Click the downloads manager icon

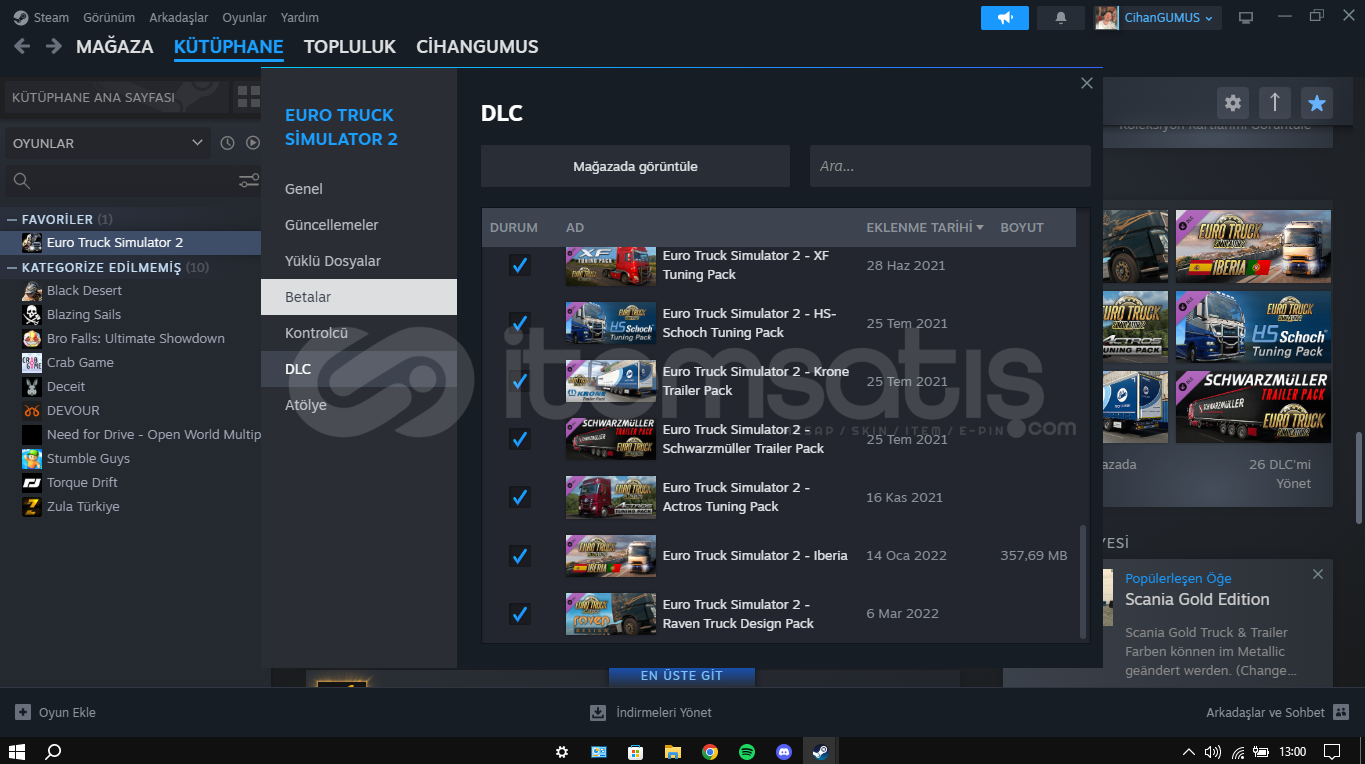[x=598, y=712]
